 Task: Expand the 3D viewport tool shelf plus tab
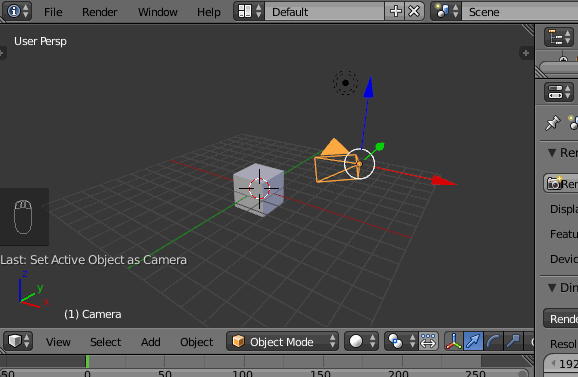2,53
